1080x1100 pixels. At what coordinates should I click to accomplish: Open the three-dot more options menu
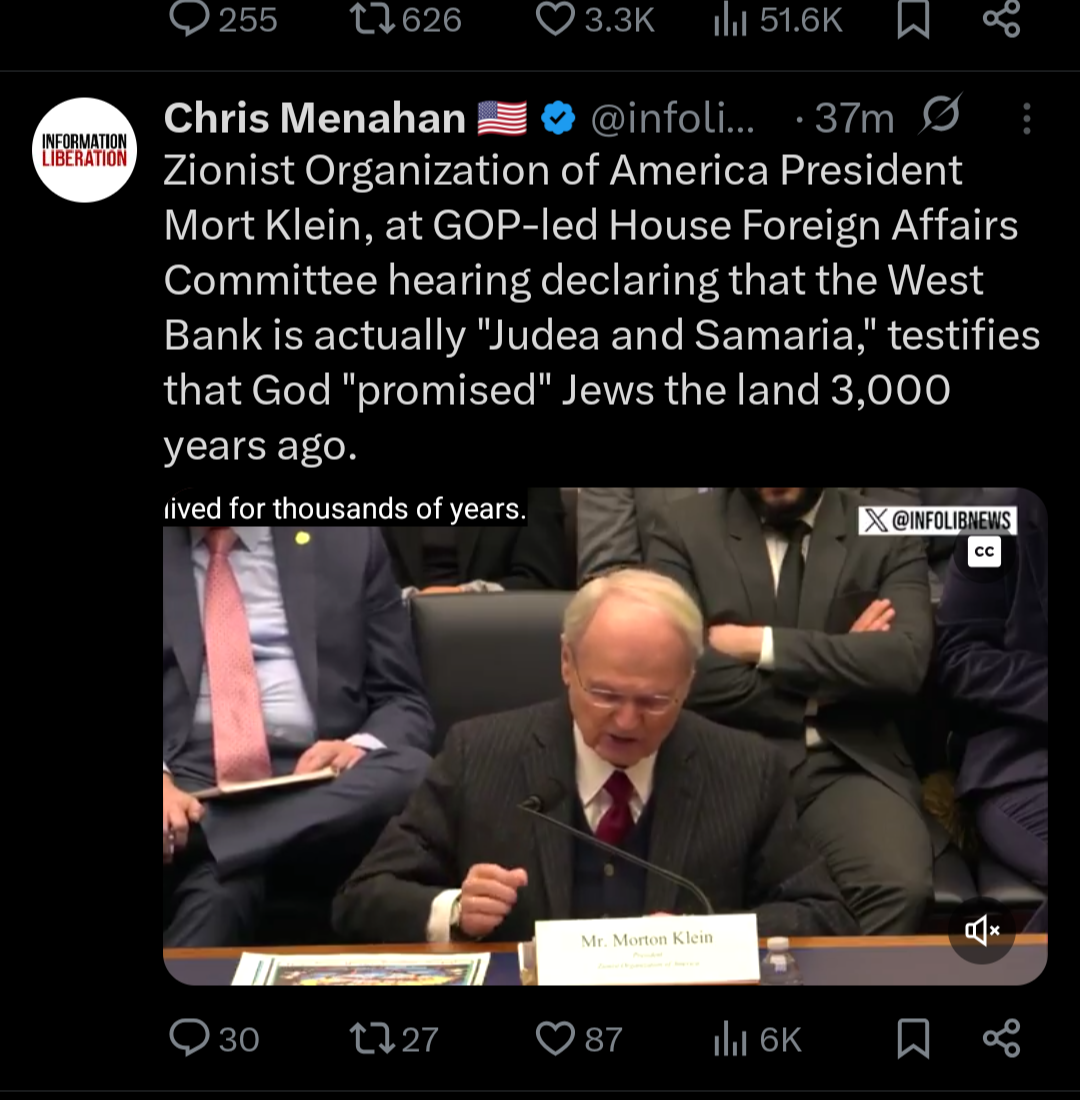tap(1026, 120)
